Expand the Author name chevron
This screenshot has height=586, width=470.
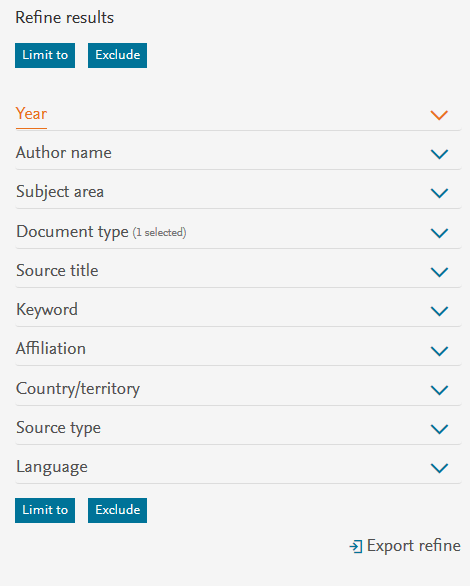pos(439,154)
